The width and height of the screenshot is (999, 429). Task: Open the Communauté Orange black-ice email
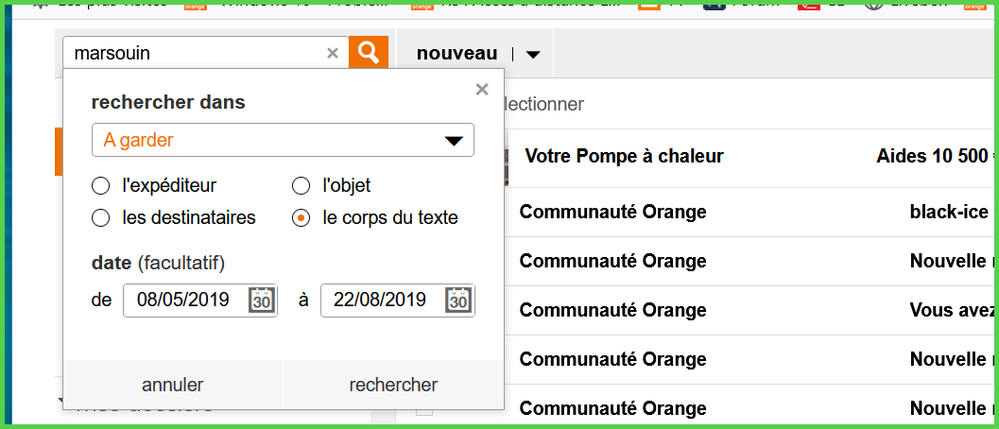click(612, 212)
